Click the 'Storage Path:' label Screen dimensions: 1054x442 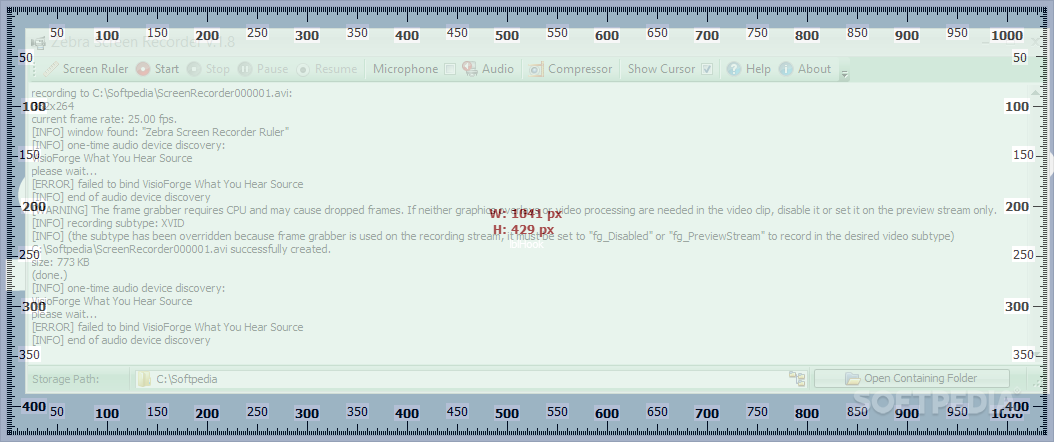click(x=65, y=379)
